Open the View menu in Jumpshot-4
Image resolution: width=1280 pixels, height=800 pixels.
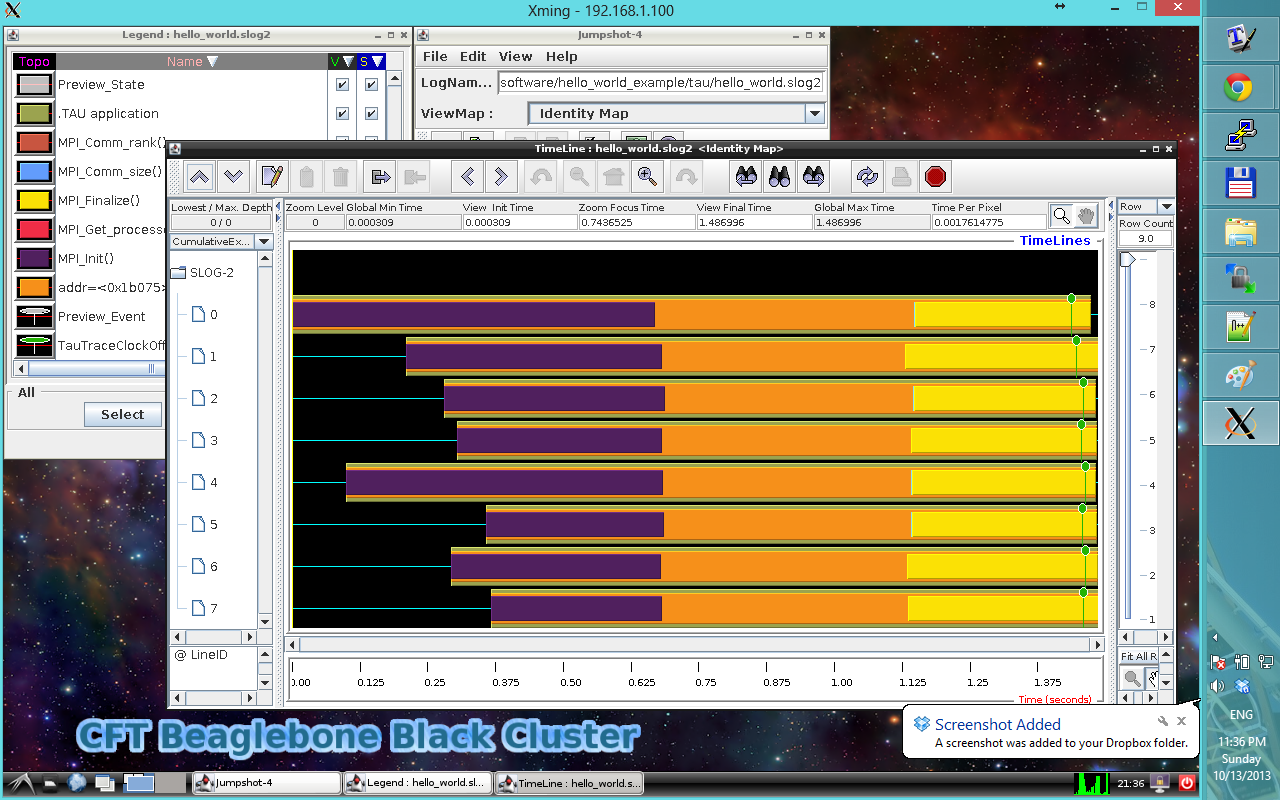[516, 56]
